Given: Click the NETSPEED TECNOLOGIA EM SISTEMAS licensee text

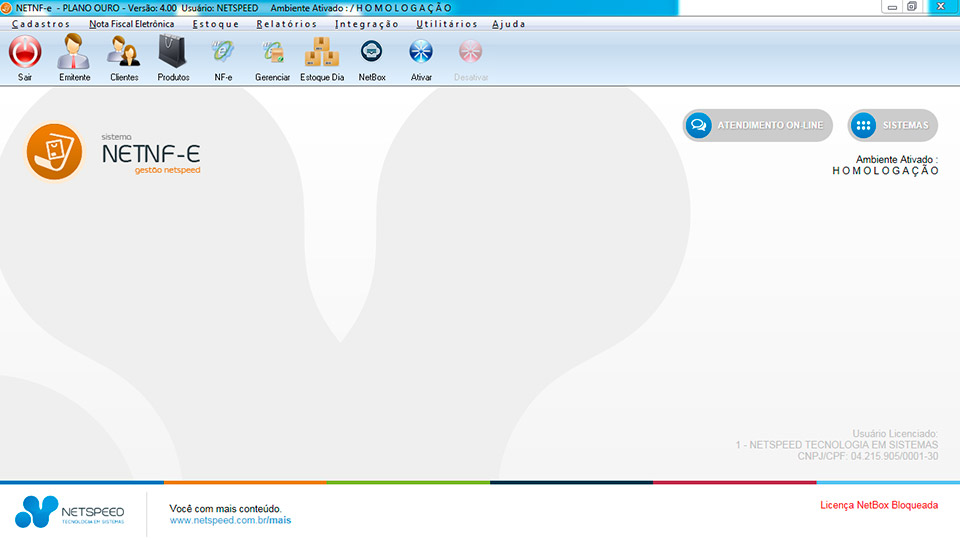Looking at the screenshot, I should tap(837, 445).
